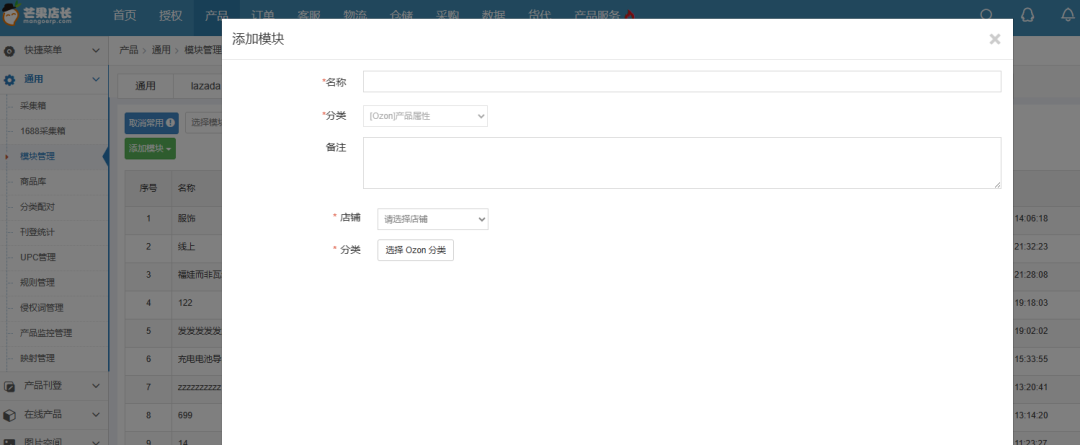Click the 备注 textarea
The width and height of the screenshot is (1080, 445).
click(682, 163)
